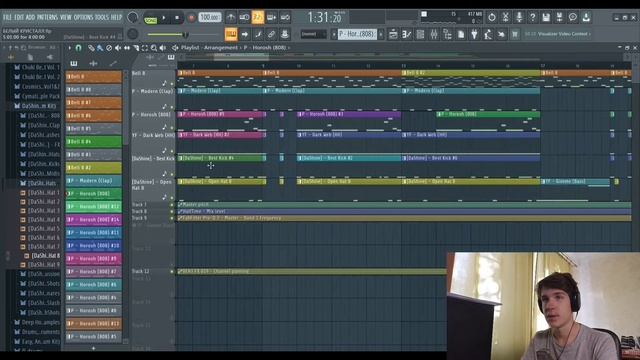This screenshot has height=360, width=640.
Task: Select the Playlist Select tool
Action: click(x=144, y=48)
